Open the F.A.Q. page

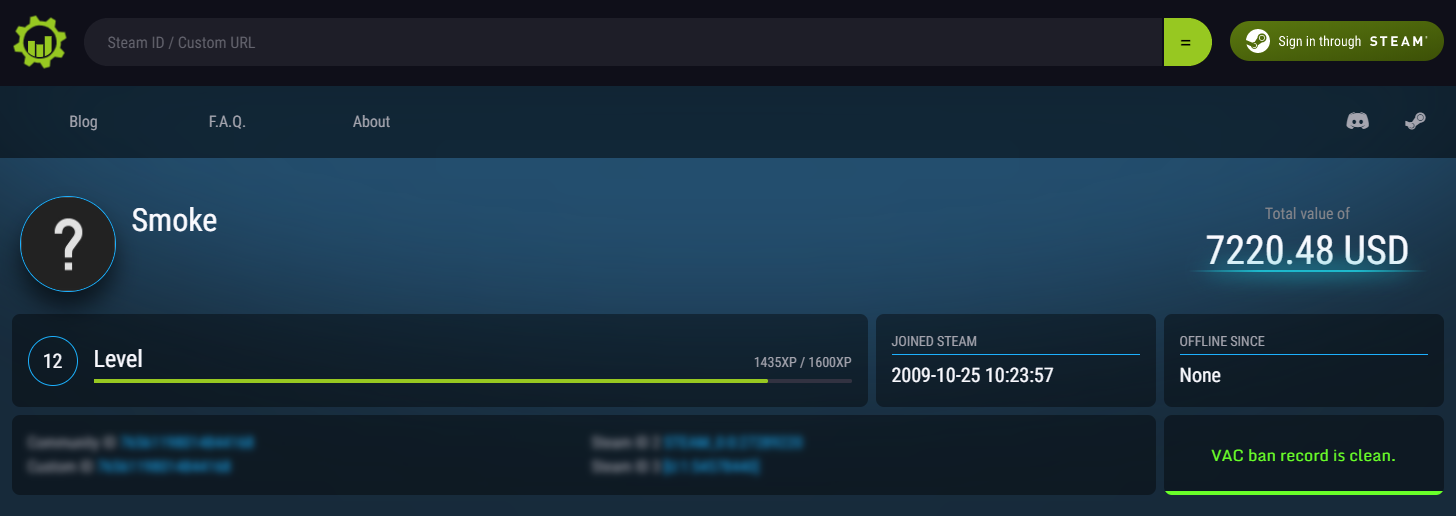pos(227,122)
